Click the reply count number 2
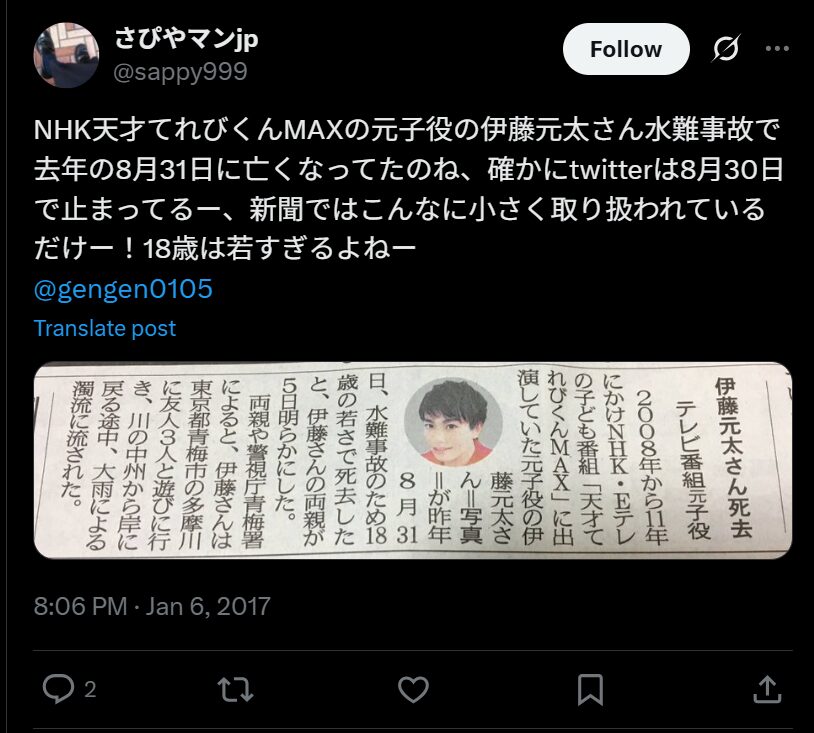 (90, 690)
